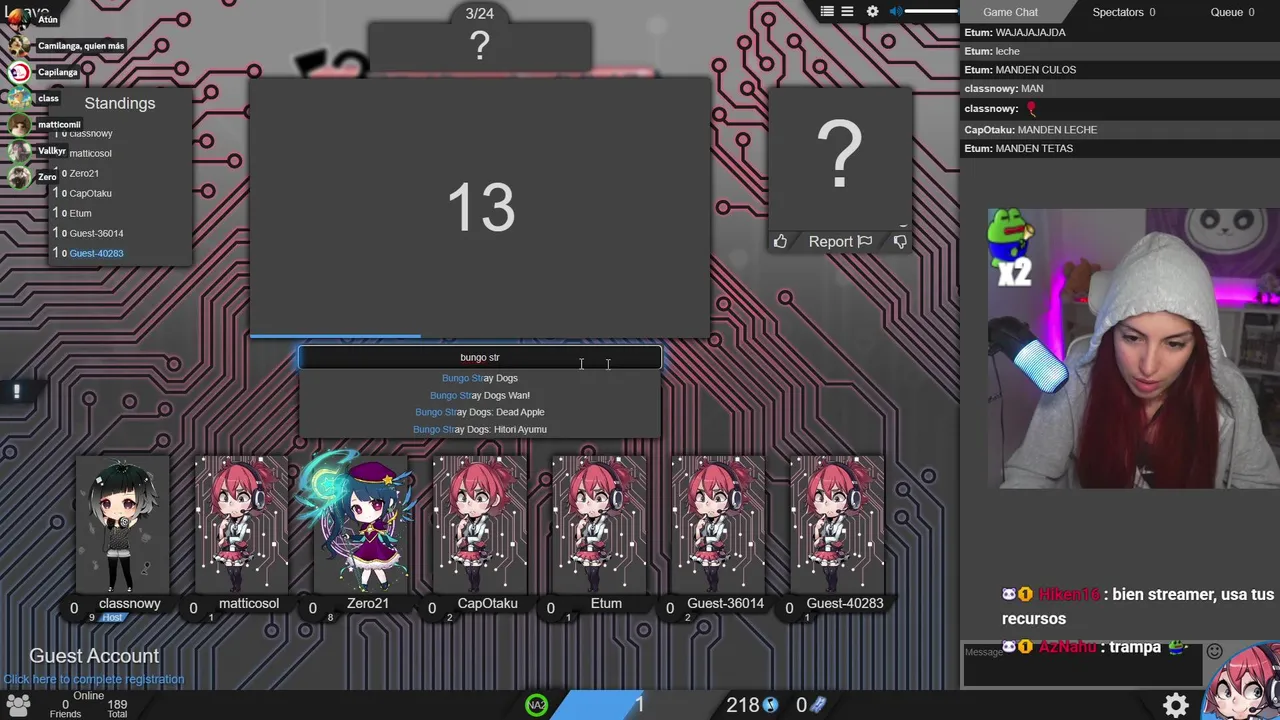Click the green NA2 server icon
The height and width of the screenshot is (720, 1280).
(x=537, y=705)
